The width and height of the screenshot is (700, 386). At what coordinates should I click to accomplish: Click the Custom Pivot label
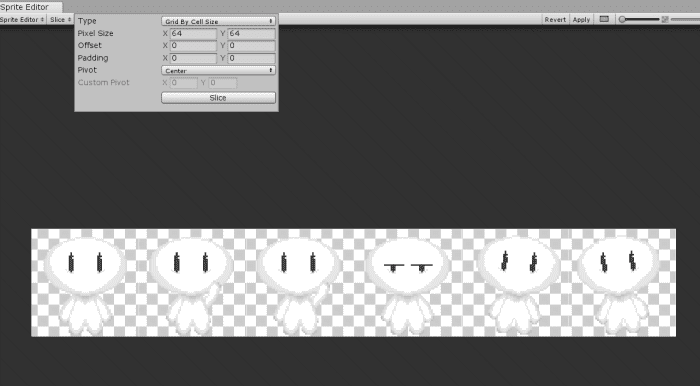pos(104,83)
